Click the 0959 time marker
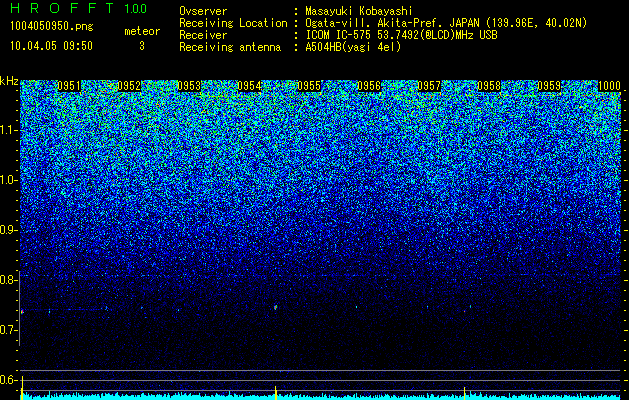Screen dimensions: 629x400 tap(549, 86)
